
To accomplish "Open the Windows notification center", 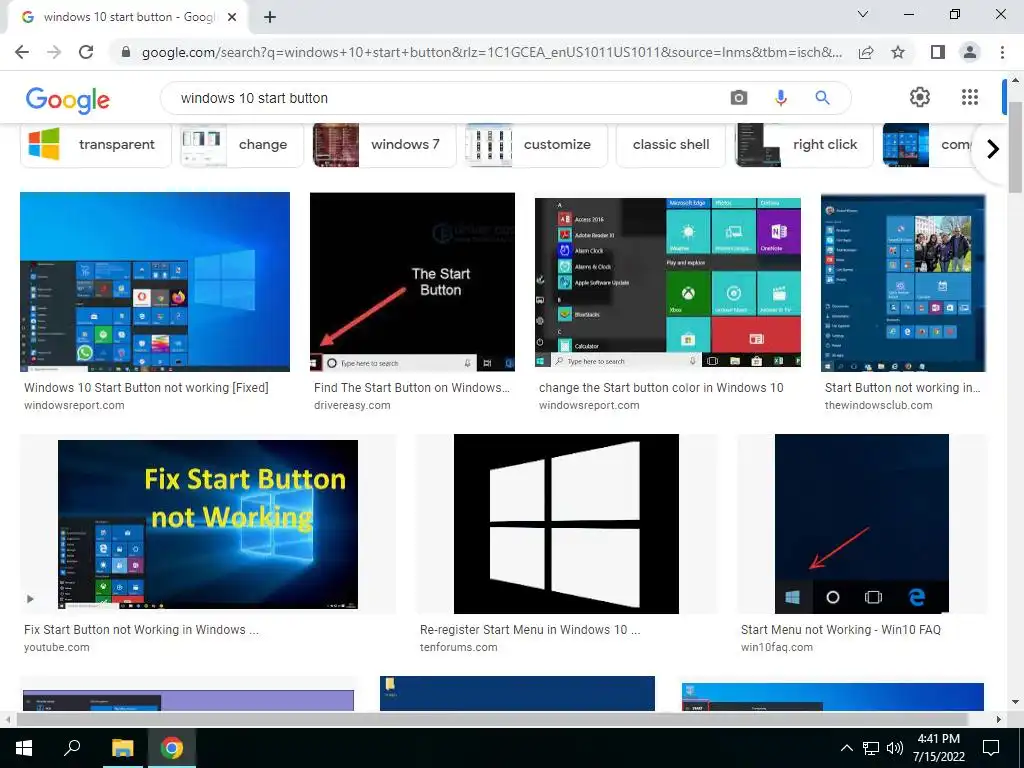I will pos(991,748).
